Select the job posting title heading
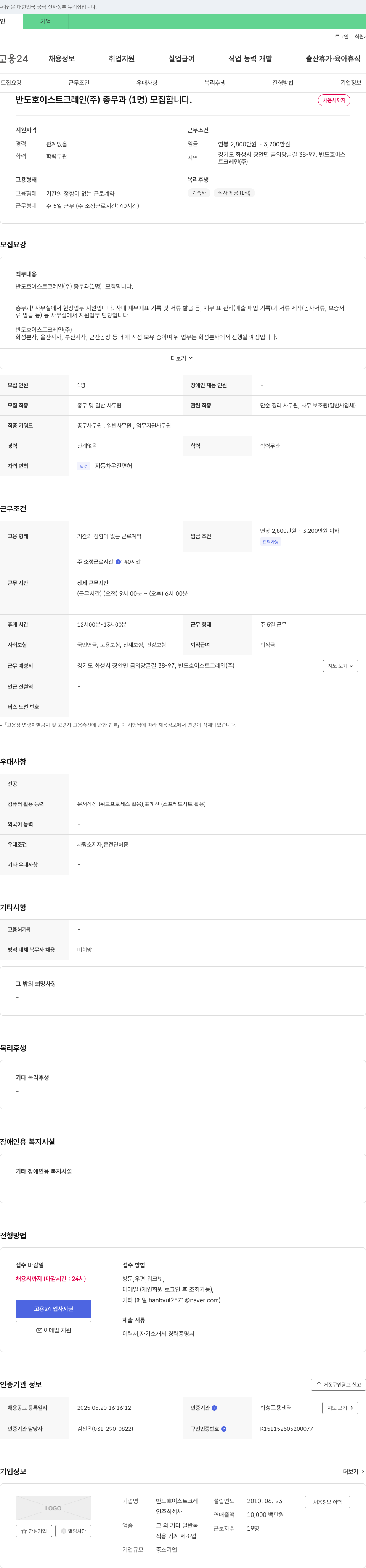 104,100
